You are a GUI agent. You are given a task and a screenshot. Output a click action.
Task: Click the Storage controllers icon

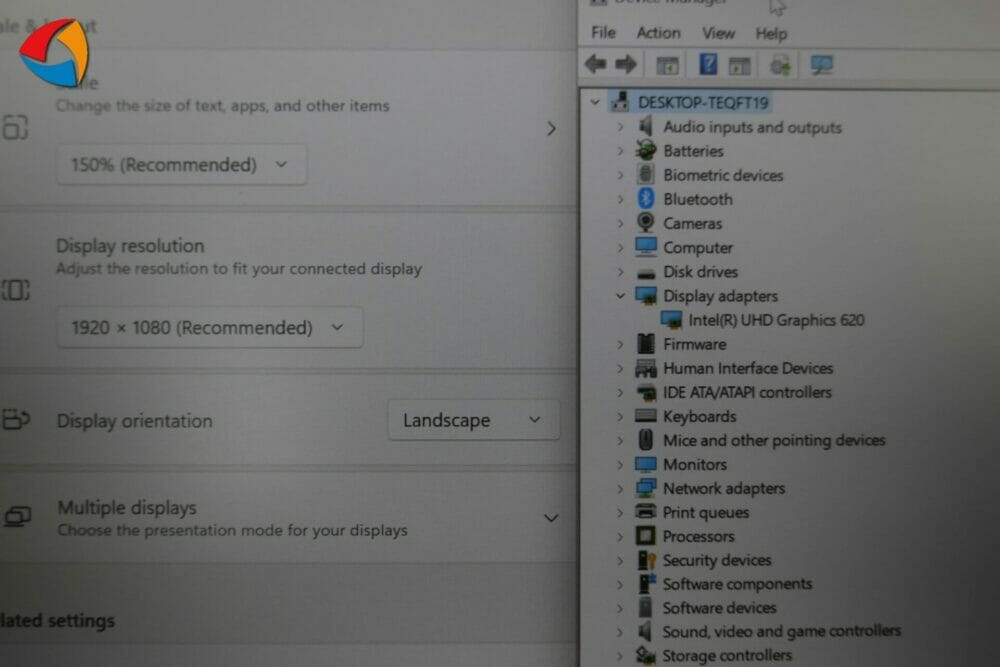tap(645, 655)
